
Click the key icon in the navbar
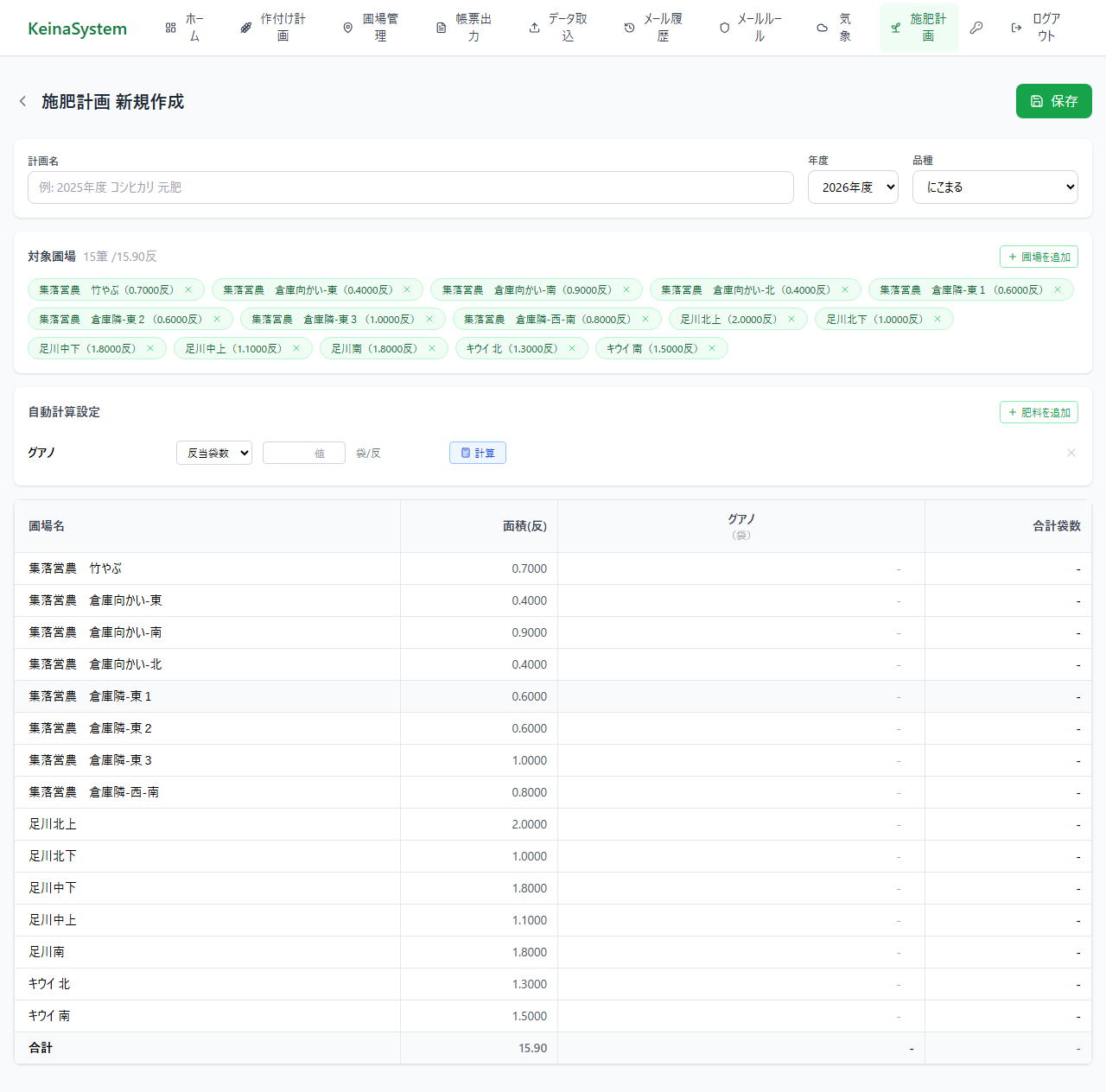click(976, 28)
